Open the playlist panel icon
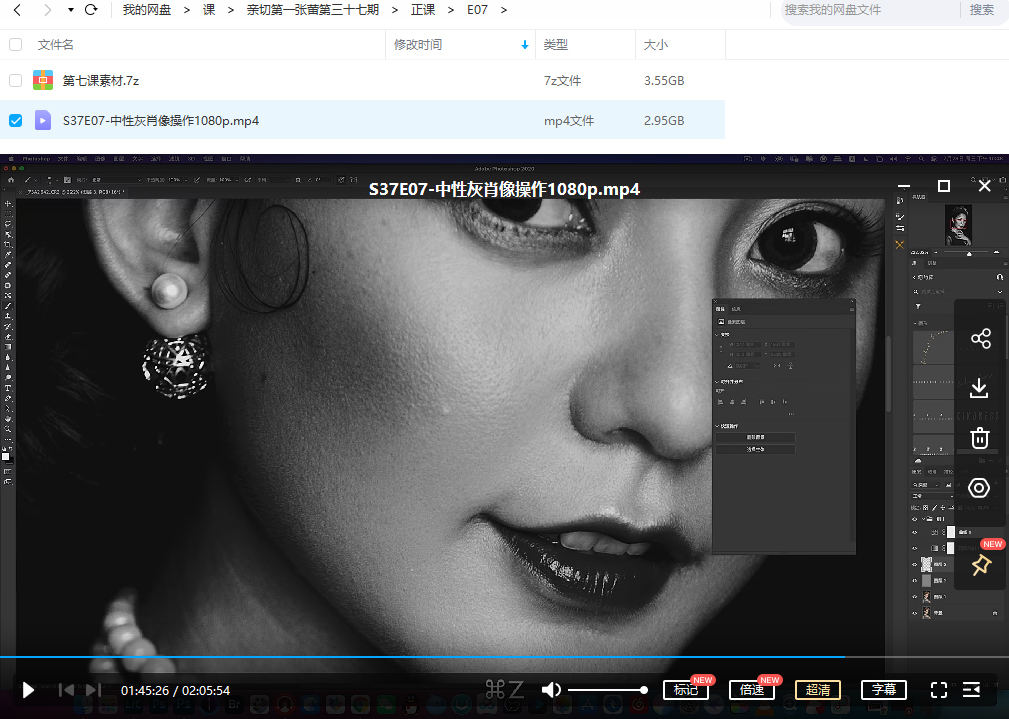The width and height of the screenshot is (1009, 719). pos(971,690)
